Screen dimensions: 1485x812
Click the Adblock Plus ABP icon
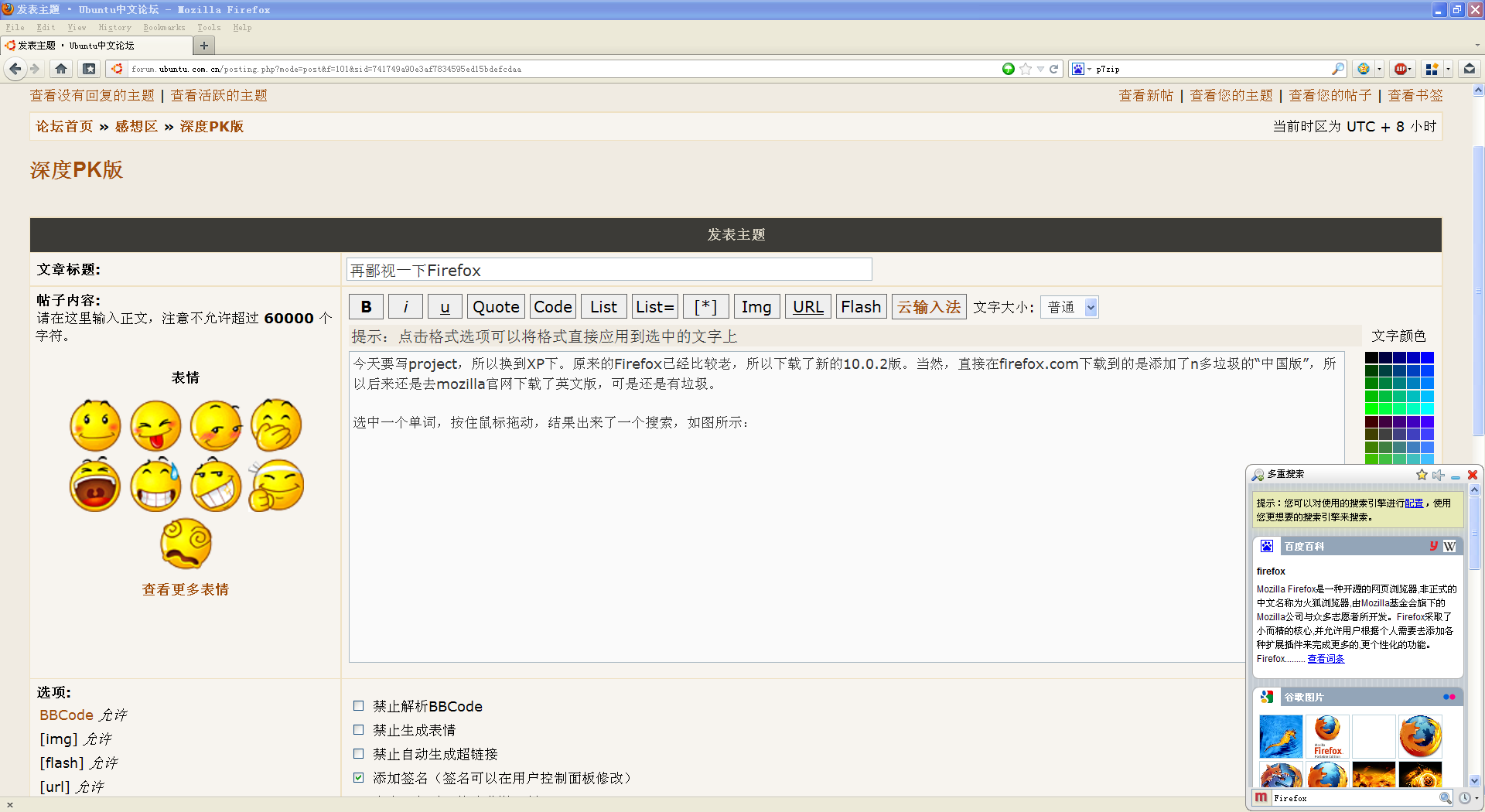pos(1401,69)
